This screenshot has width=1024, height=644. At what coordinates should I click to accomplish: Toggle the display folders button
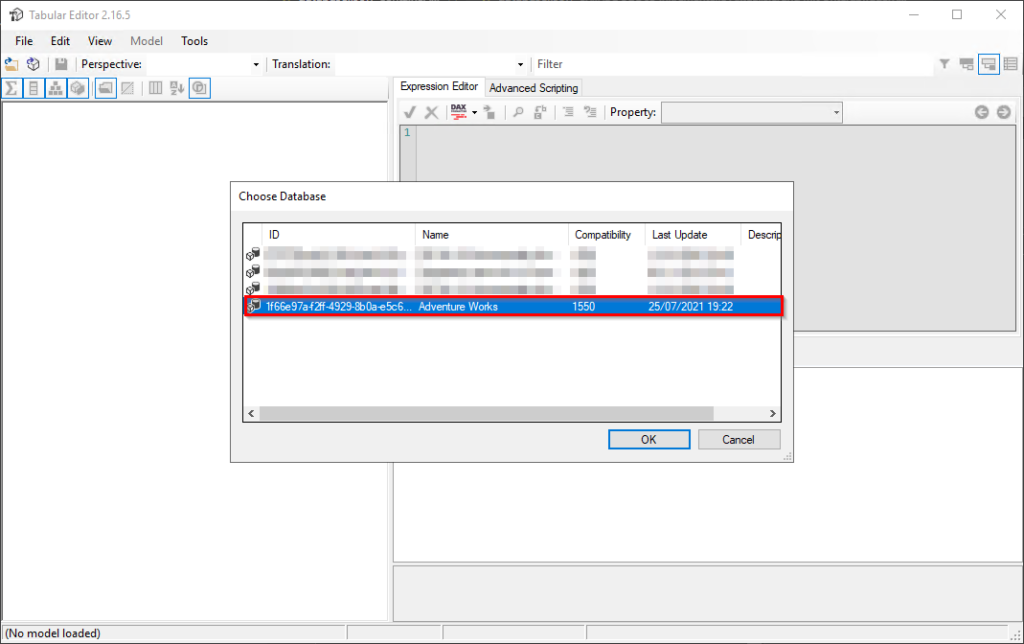tap(106, 88)
